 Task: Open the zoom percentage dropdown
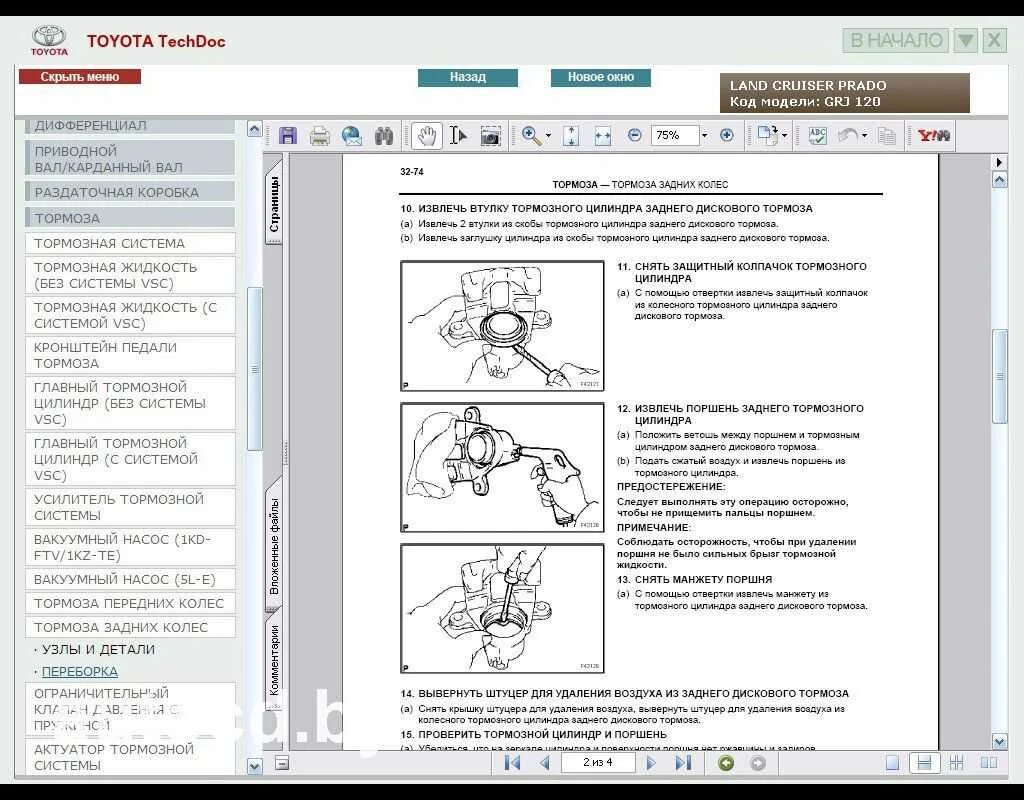(704, 136)
